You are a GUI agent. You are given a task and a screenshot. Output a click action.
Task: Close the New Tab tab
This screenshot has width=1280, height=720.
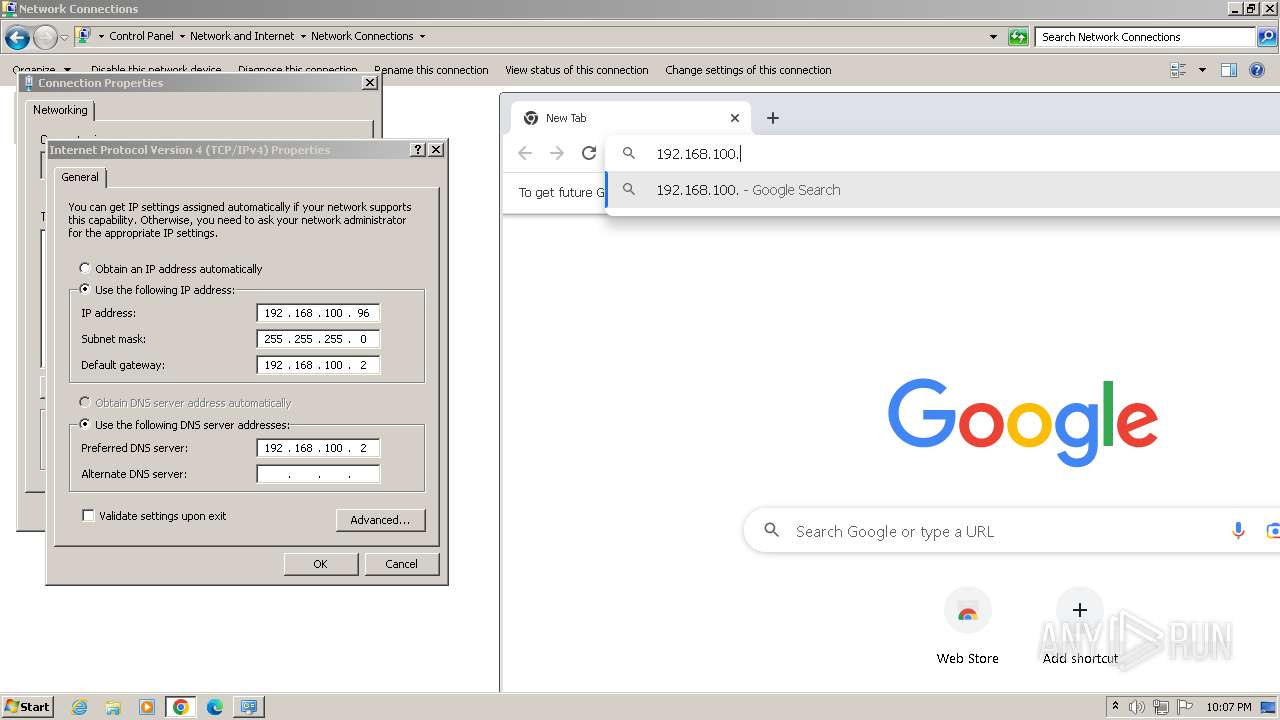tap(735, 118)
